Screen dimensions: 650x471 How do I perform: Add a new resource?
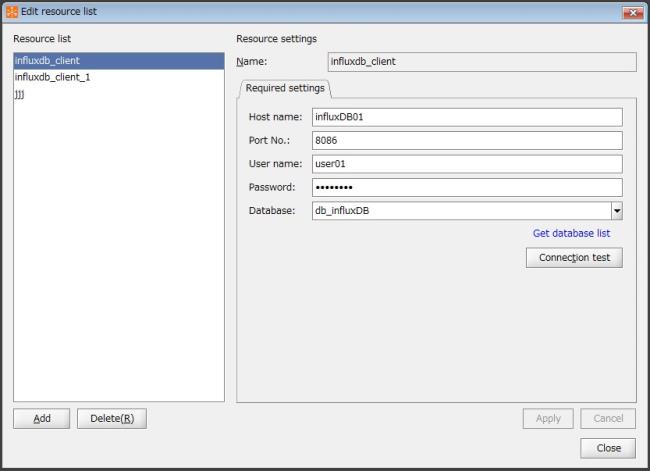tap(41, 418)
